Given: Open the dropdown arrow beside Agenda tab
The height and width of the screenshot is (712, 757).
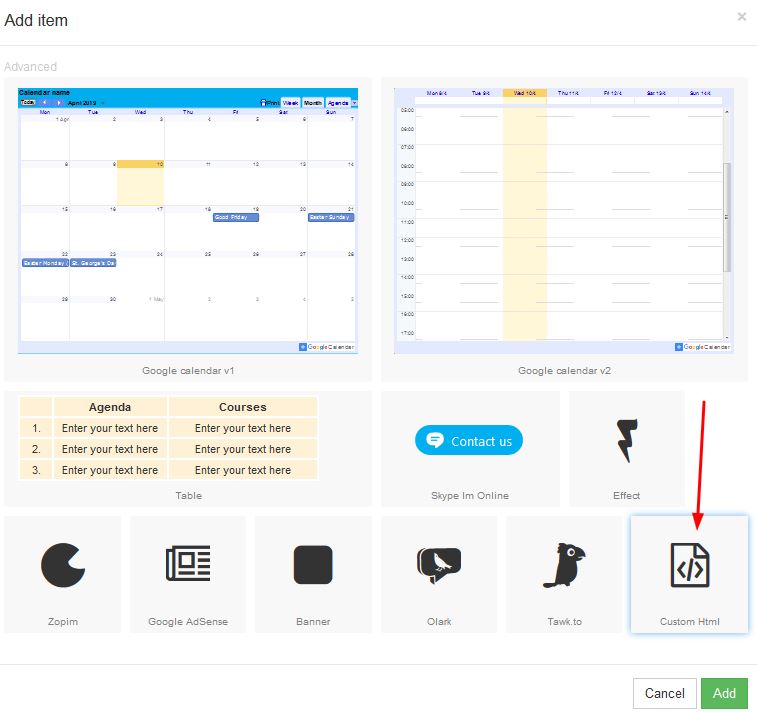Looking at the screenshot, I should [x=354, y=103].
